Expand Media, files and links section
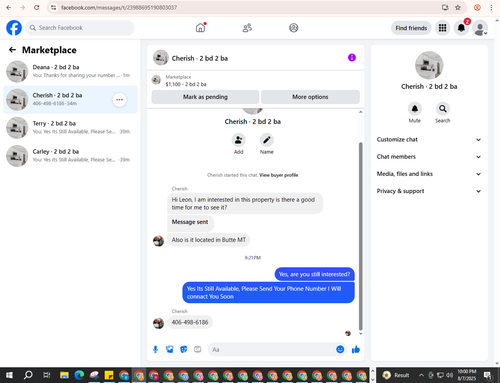This screenshot has height=383, width=500. click(429, 174)
